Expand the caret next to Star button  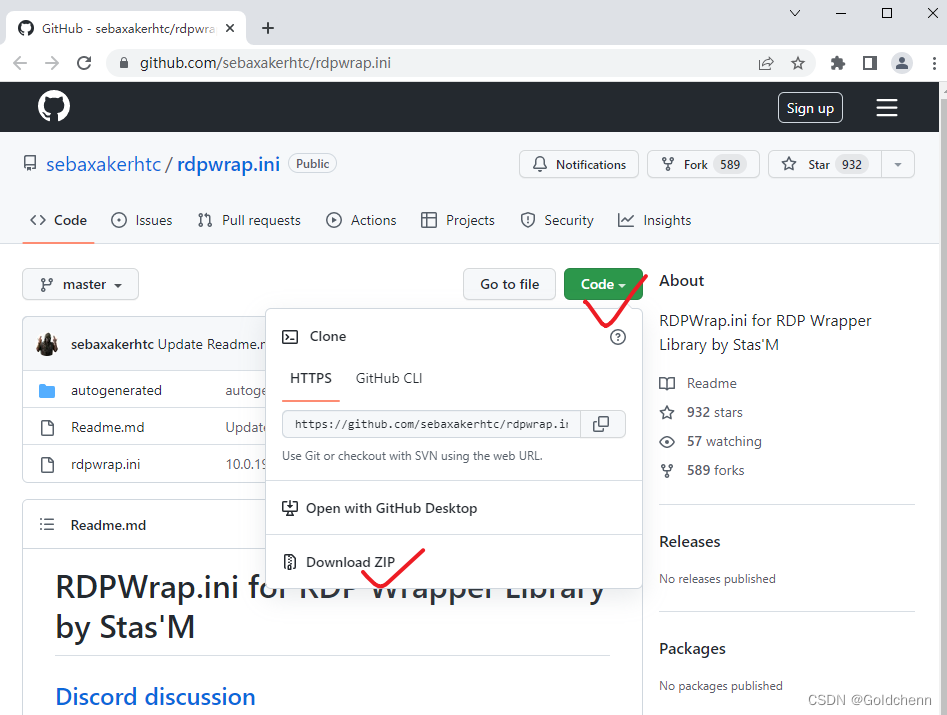tap(898, 164)
